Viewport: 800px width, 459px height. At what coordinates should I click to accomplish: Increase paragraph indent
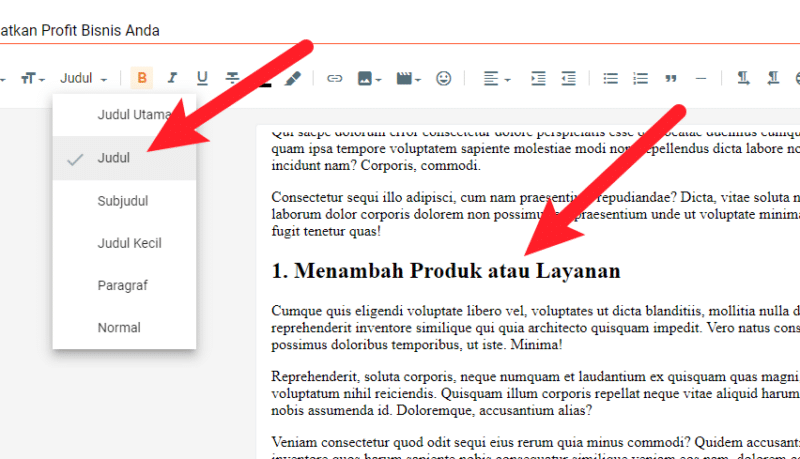click(x=538, y=78)
